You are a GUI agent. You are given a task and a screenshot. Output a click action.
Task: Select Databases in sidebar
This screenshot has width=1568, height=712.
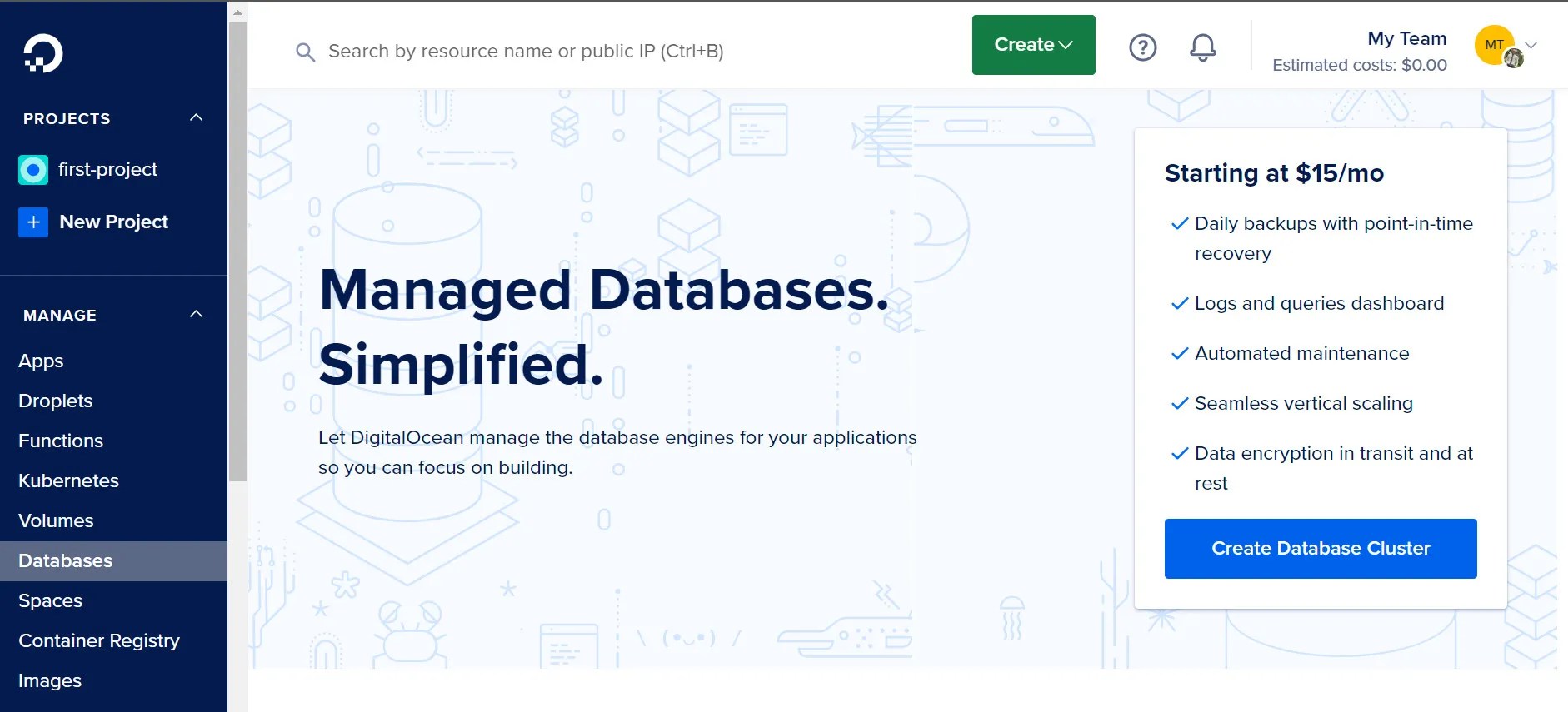(113, 560)
